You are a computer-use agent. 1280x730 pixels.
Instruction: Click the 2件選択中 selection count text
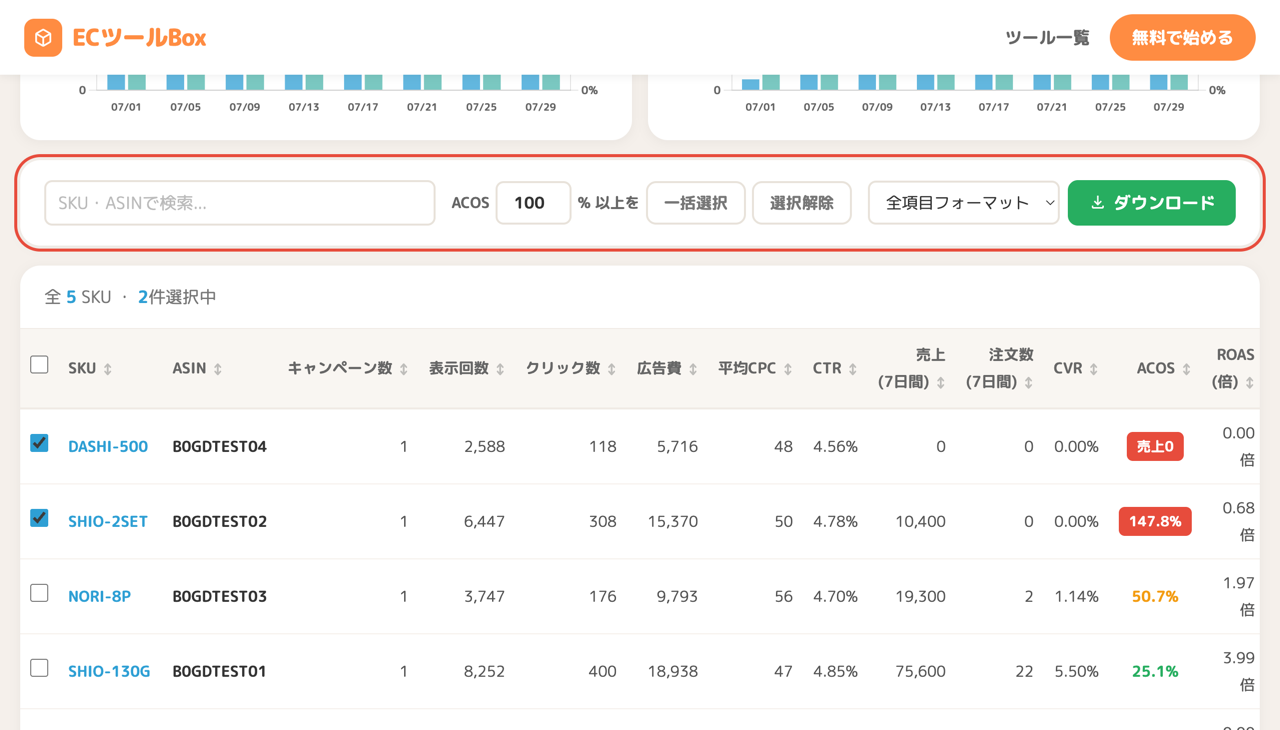tap(177, 297)
